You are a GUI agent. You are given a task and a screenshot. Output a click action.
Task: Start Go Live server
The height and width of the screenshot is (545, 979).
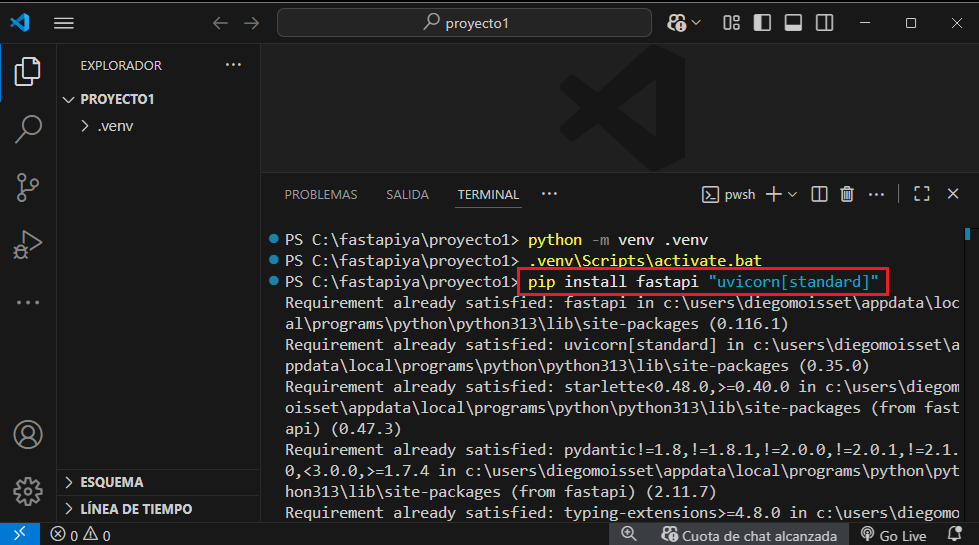[893, 535]
